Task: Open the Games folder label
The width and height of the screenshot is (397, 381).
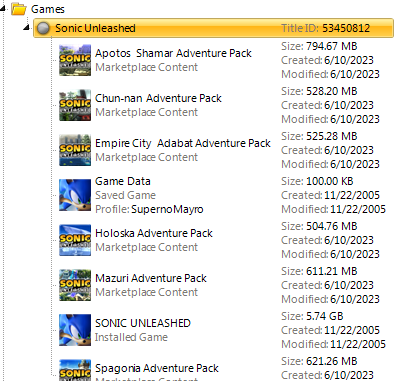Action: [48, 9]
